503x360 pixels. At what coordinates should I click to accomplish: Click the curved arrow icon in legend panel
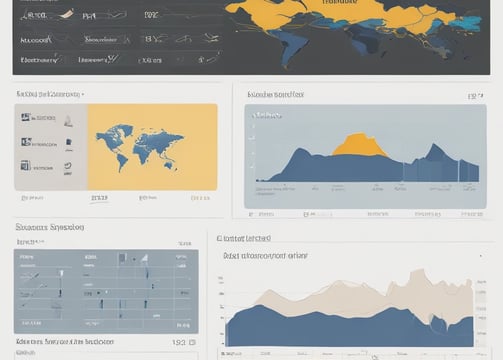68,166
